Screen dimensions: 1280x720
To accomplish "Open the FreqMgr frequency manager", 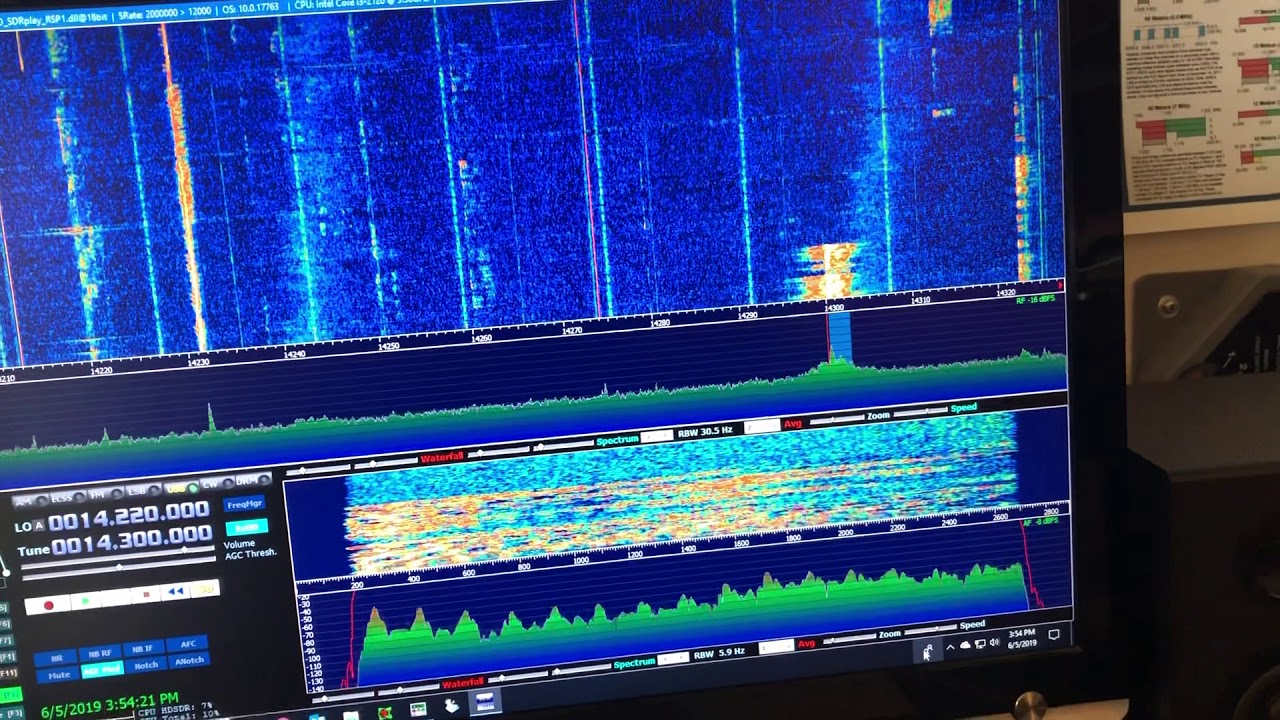I will tap(244, 503).
